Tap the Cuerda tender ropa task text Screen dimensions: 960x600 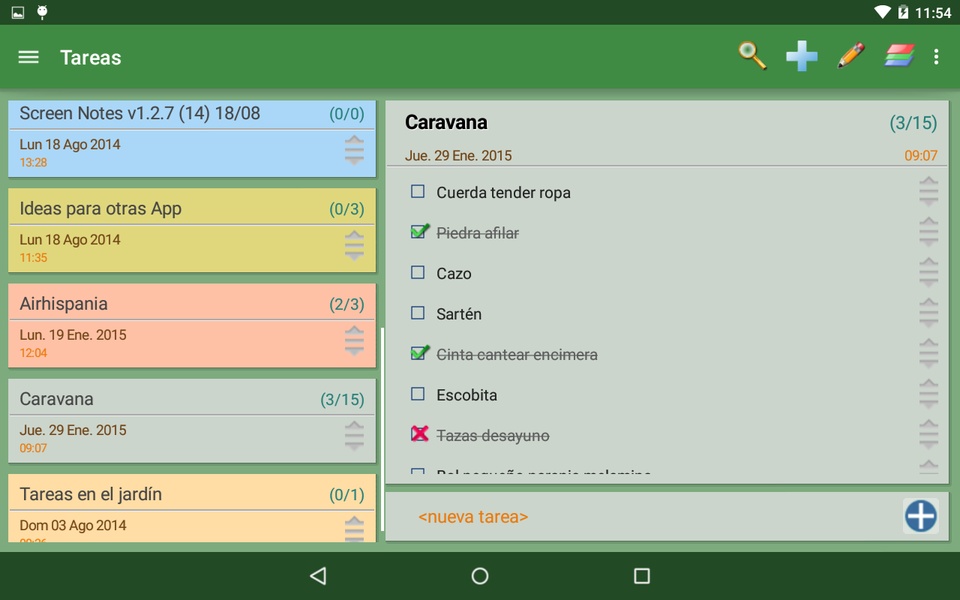(x=503, y=192)
